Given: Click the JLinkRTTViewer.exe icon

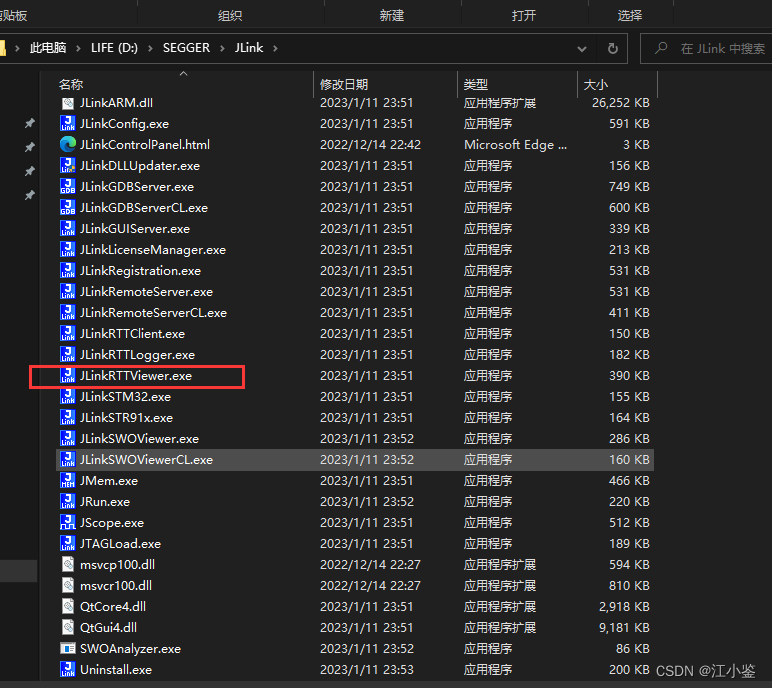Looking at the screenshot, I should (x=67, y=376).
